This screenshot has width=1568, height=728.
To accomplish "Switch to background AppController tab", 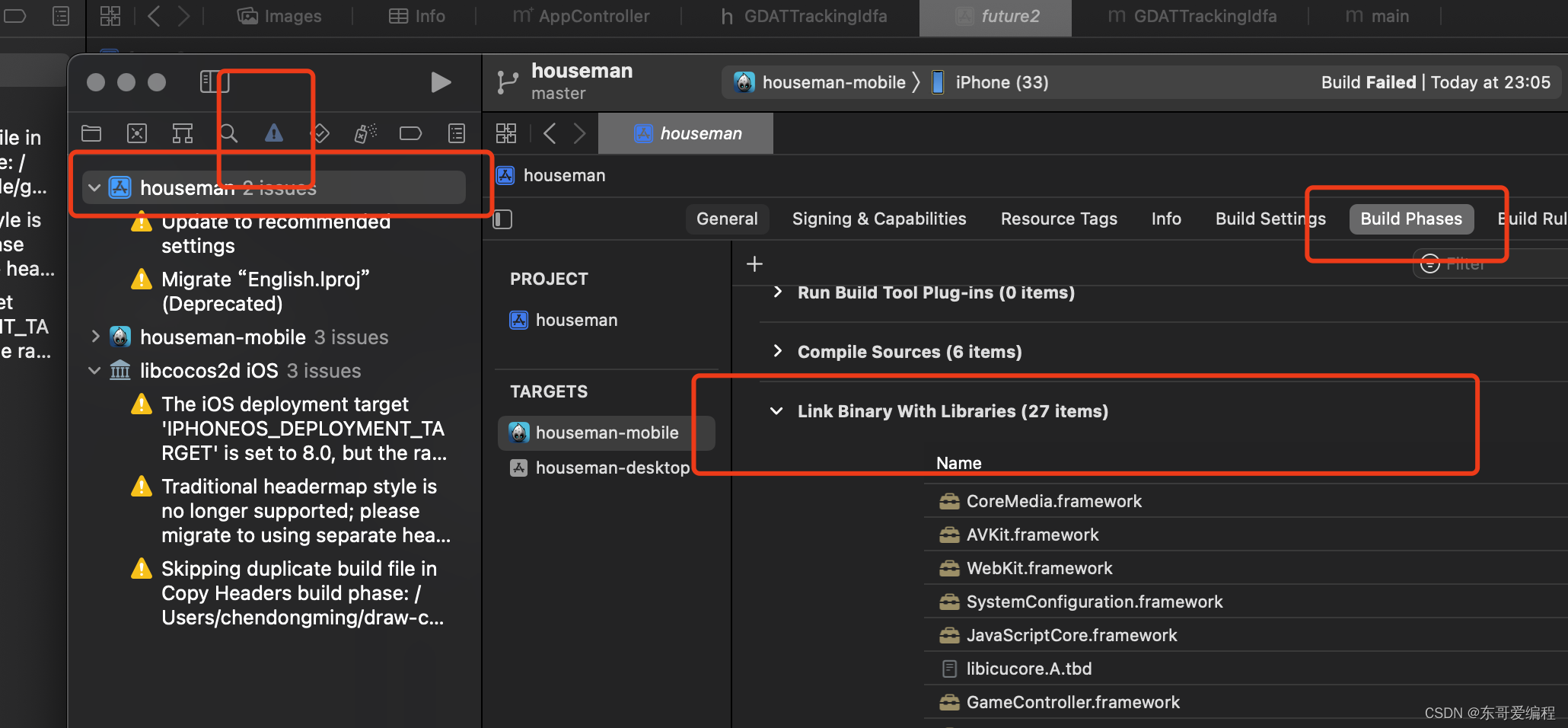I will coord(581,16).
